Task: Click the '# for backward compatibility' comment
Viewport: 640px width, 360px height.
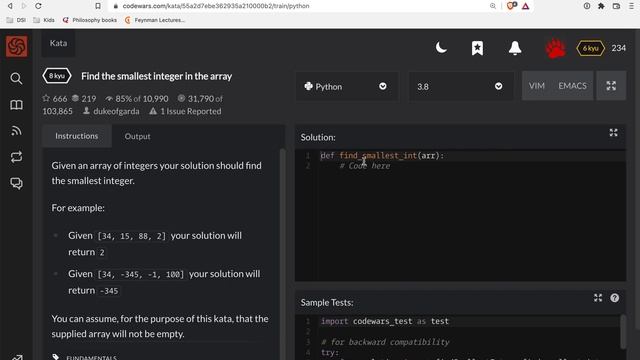Action: pos(385,342)
